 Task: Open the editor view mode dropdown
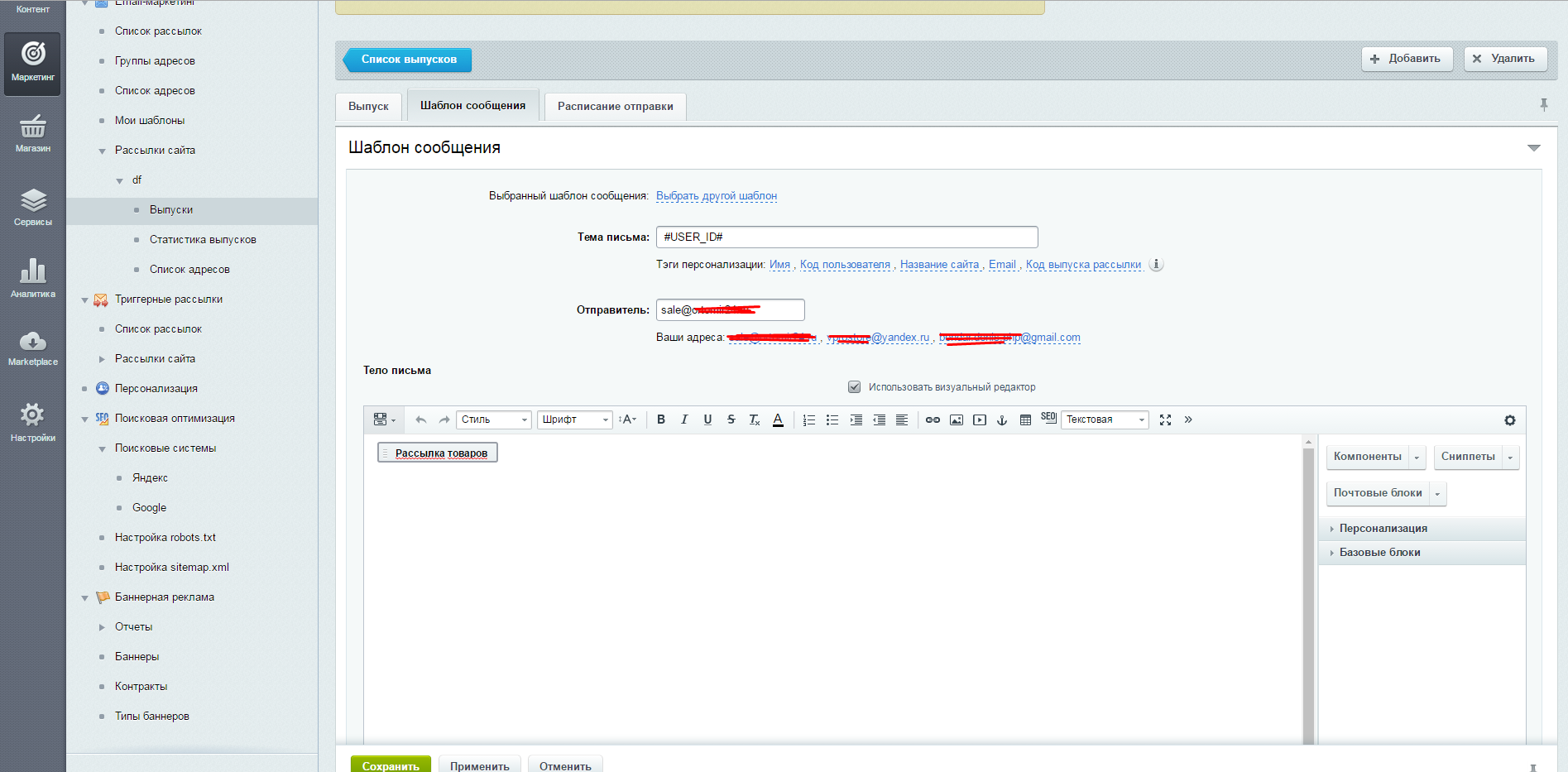pyautogui.click(x=385, y=420)
